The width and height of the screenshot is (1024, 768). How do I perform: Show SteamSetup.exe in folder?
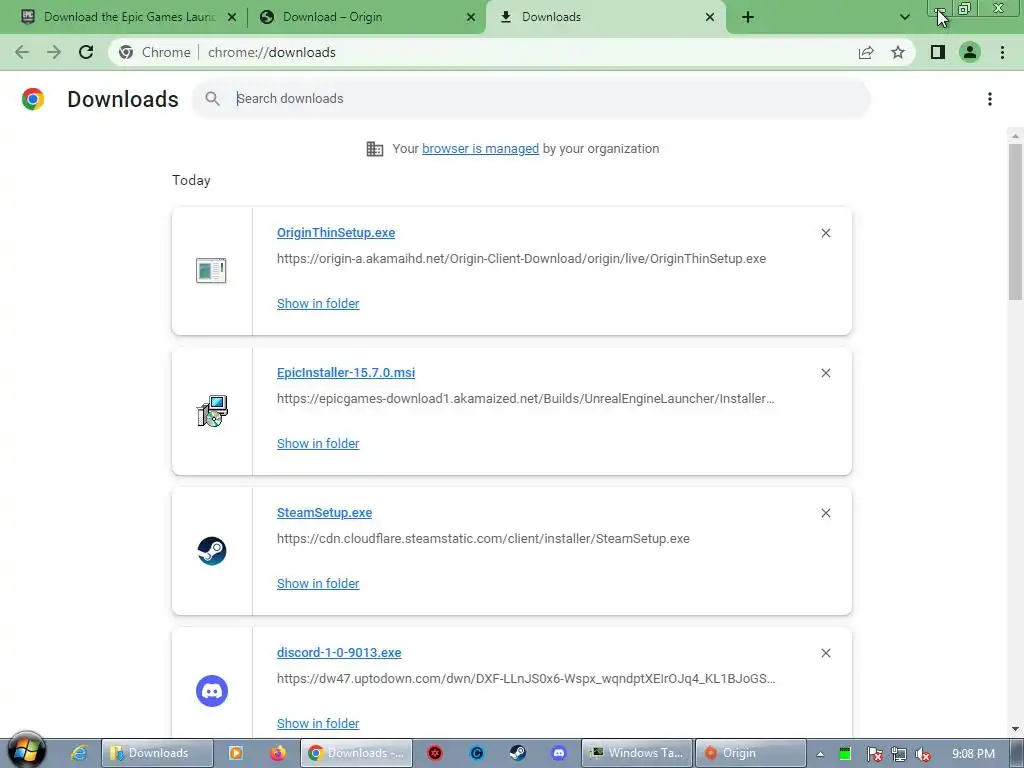click(x=318, y=584)
